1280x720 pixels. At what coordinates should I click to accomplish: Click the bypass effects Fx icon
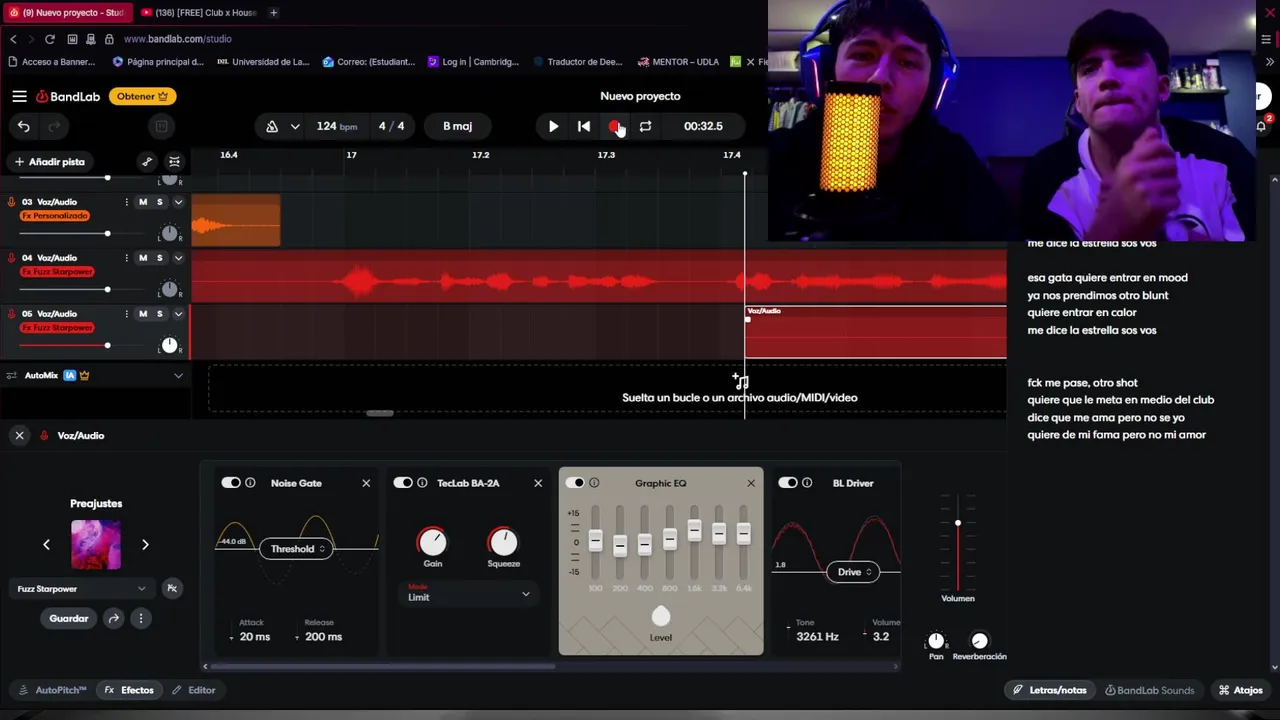(172, 589)
